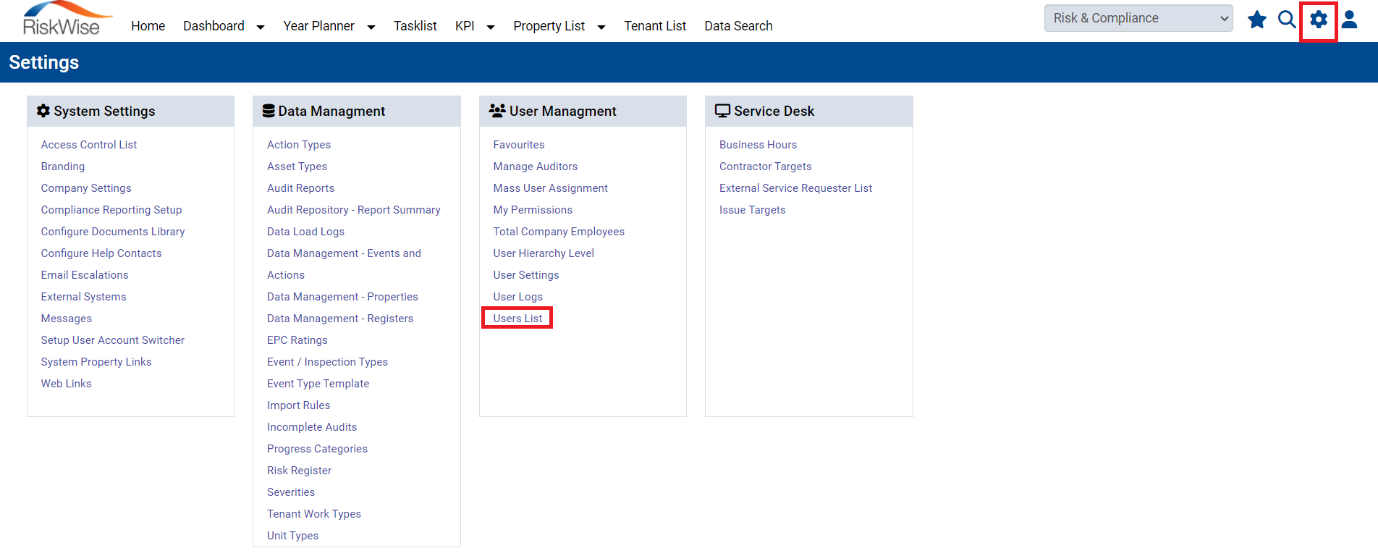The image size is (1378, 556).
Task: Open External Systems link
Action: coord(84,297)
